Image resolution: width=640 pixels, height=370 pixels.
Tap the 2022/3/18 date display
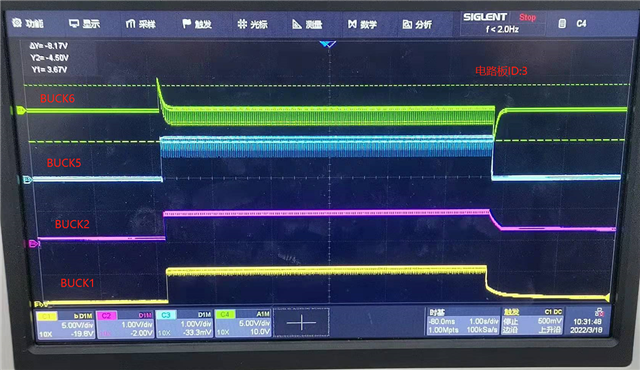(586, 330)
